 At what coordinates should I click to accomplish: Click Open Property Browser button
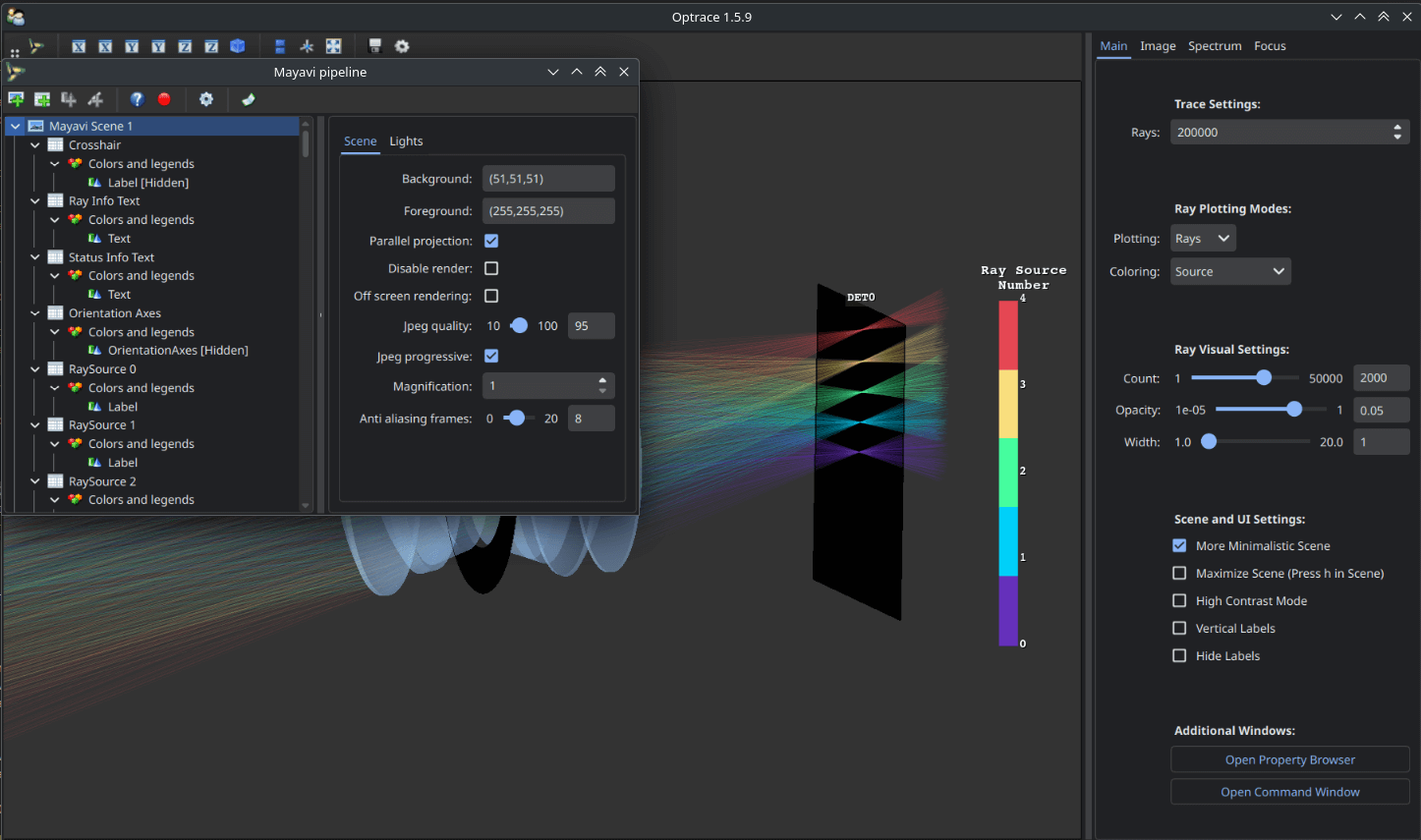point(1289,759)
